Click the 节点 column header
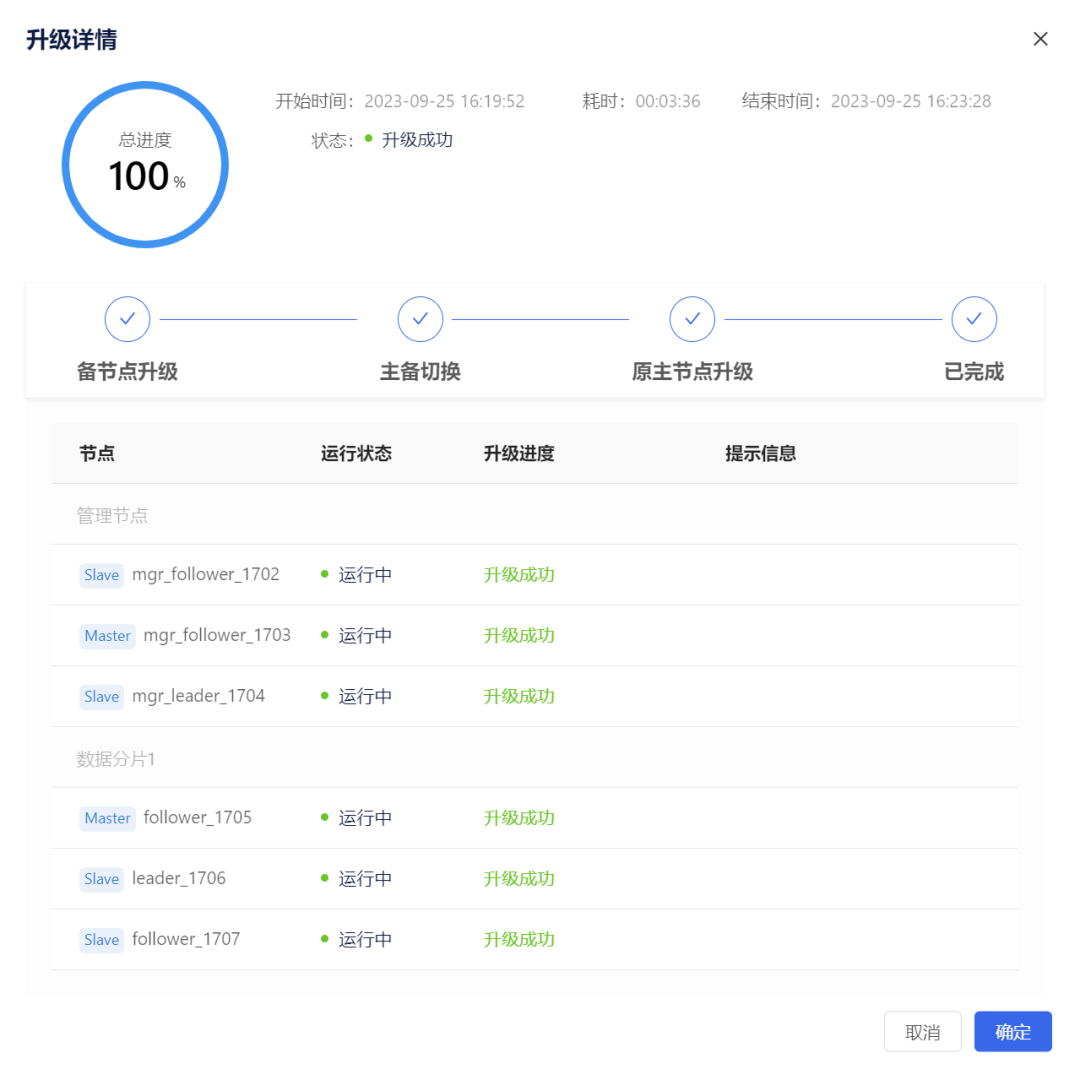The height and width of the screenshot is (1075, 1080). click(97, 453)
